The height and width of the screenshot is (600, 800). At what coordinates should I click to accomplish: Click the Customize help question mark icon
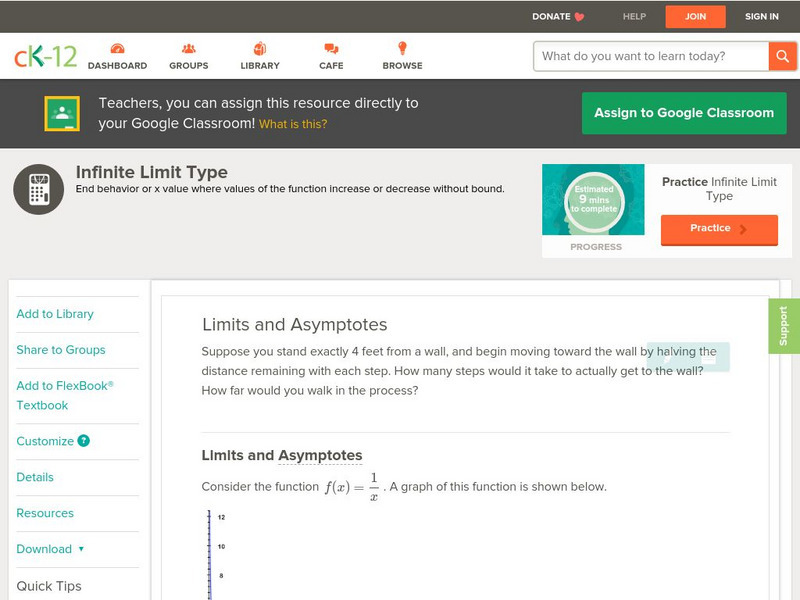(x=84, y=441)
